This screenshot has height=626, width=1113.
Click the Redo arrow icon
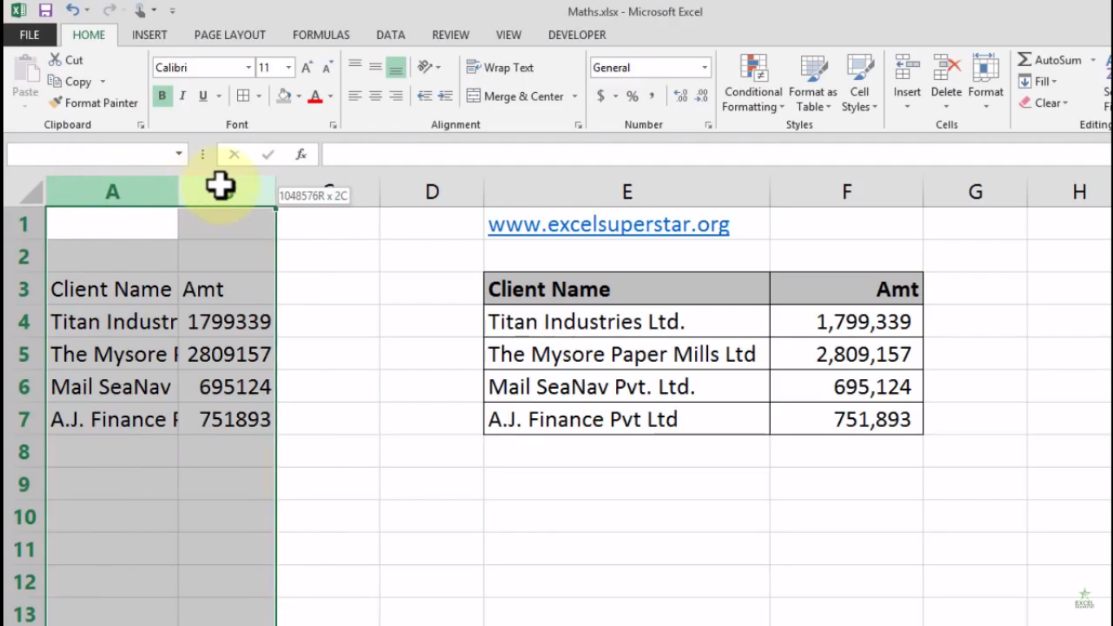point(109,11)
